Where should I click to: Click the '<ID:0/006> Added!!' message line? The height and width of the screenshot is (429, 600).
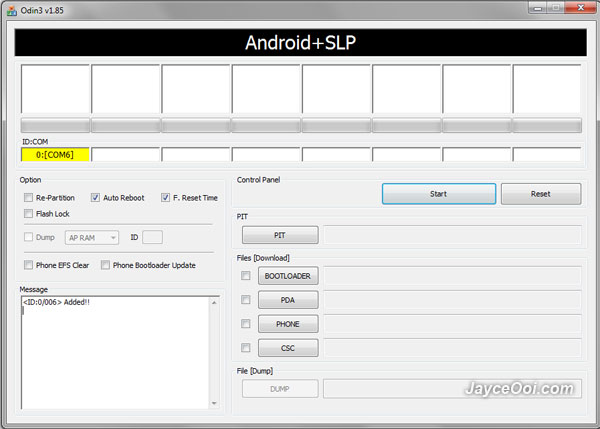56,302
